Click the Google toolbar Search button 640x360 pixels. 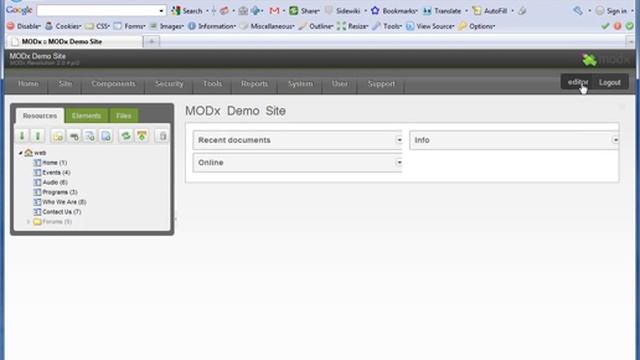(x=187, y=11)
